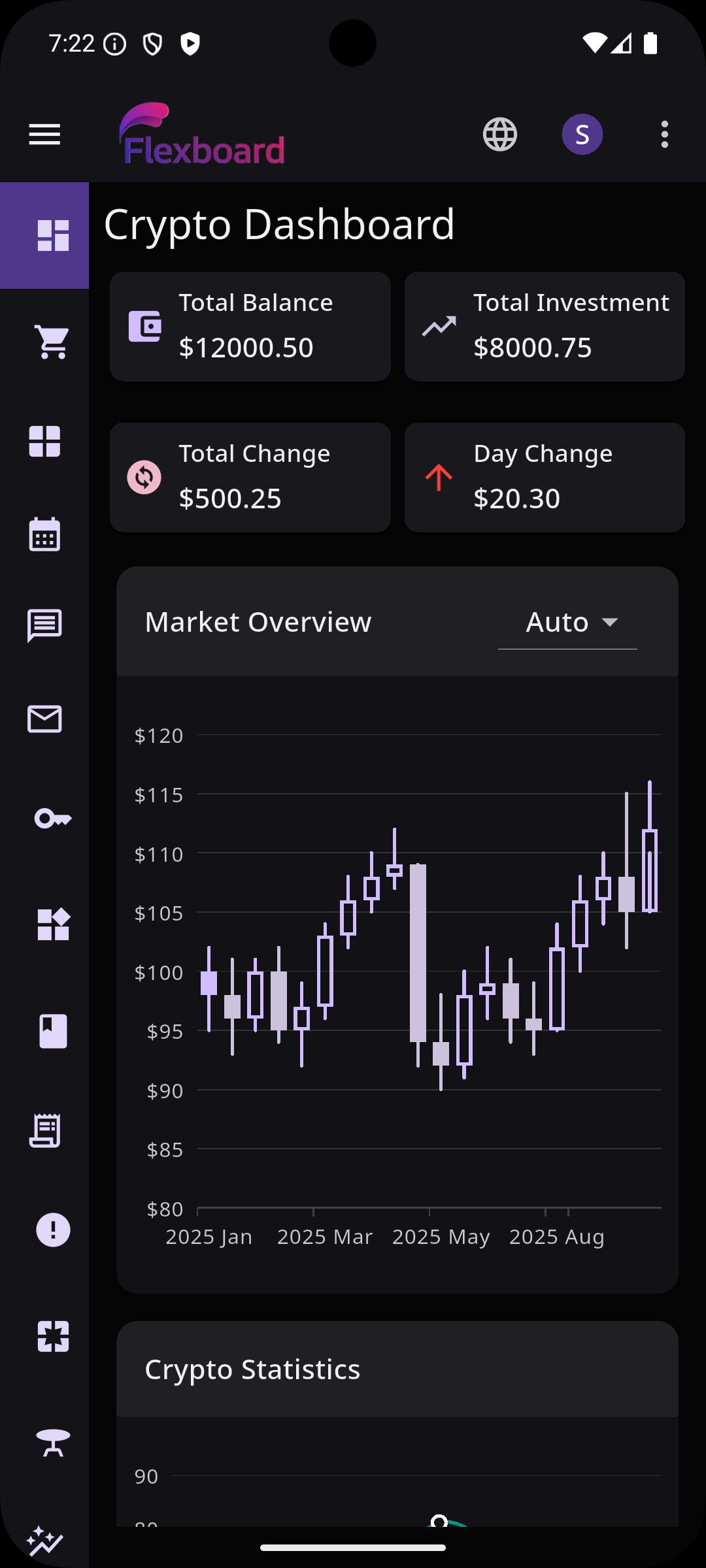
Task: Open the calendar sidebar icon
Action: coord(44,535)
